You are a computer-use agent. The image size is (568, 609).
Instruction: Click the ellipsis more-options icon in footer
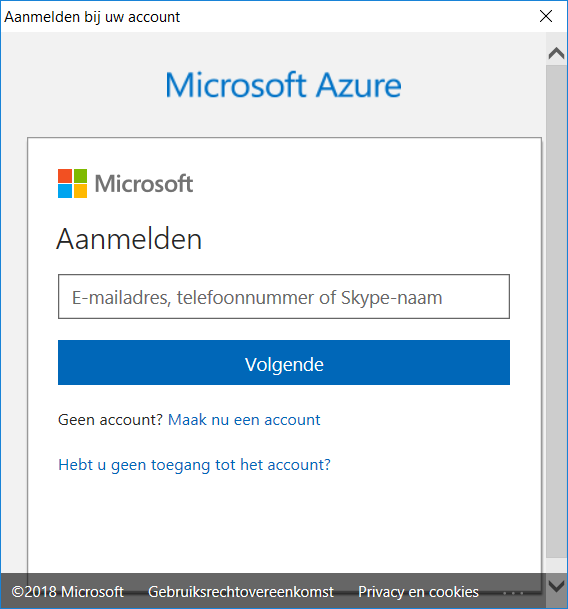(x=512, y=593)
